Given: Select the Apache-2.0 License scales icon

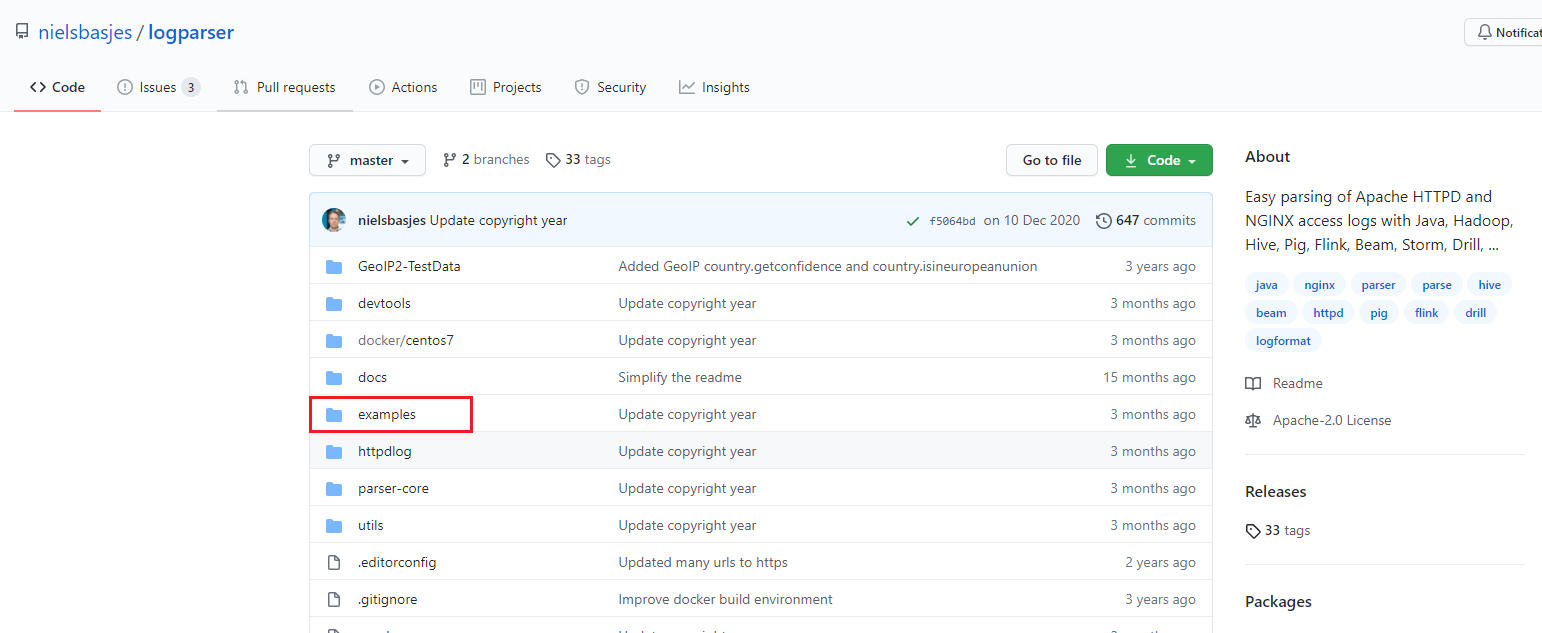Looking at the screenshot, I should [1253, 420].
